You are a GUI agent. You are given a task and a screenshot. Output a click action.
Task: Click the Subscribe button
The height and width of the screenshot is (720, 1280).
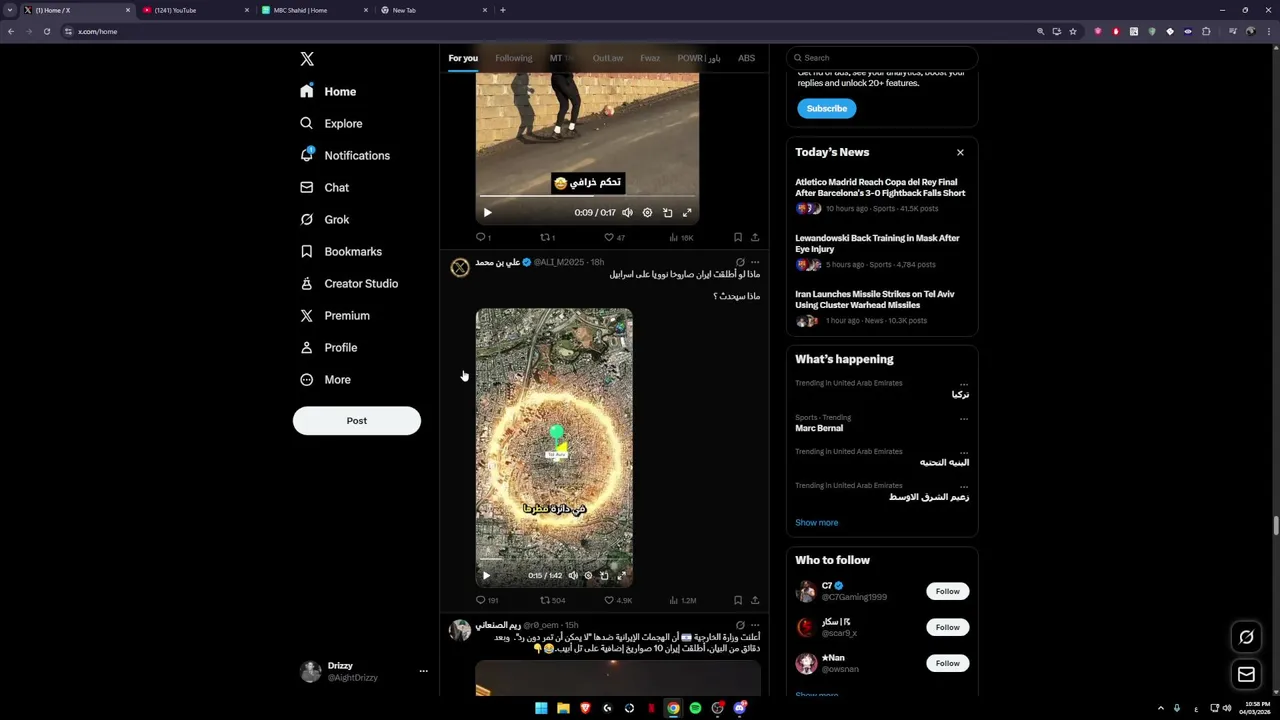click(x=827, y=108)
